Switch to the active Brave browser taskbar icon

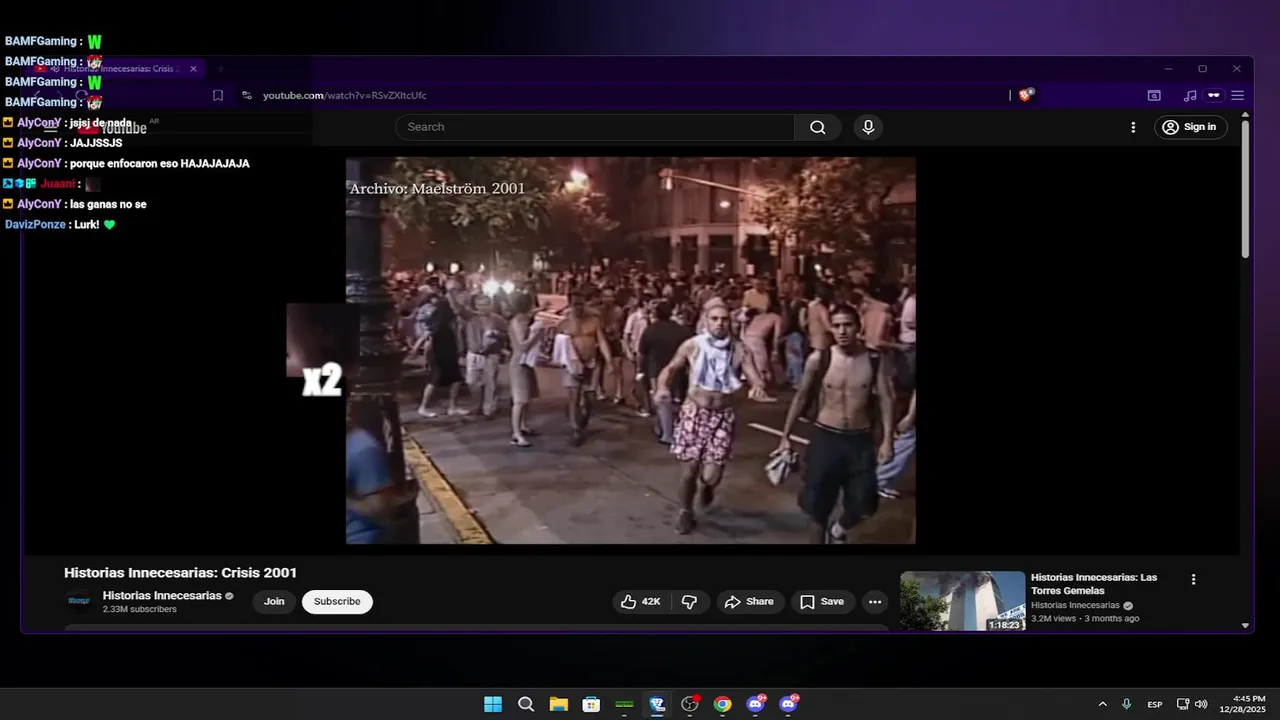(x=657, y=704)
